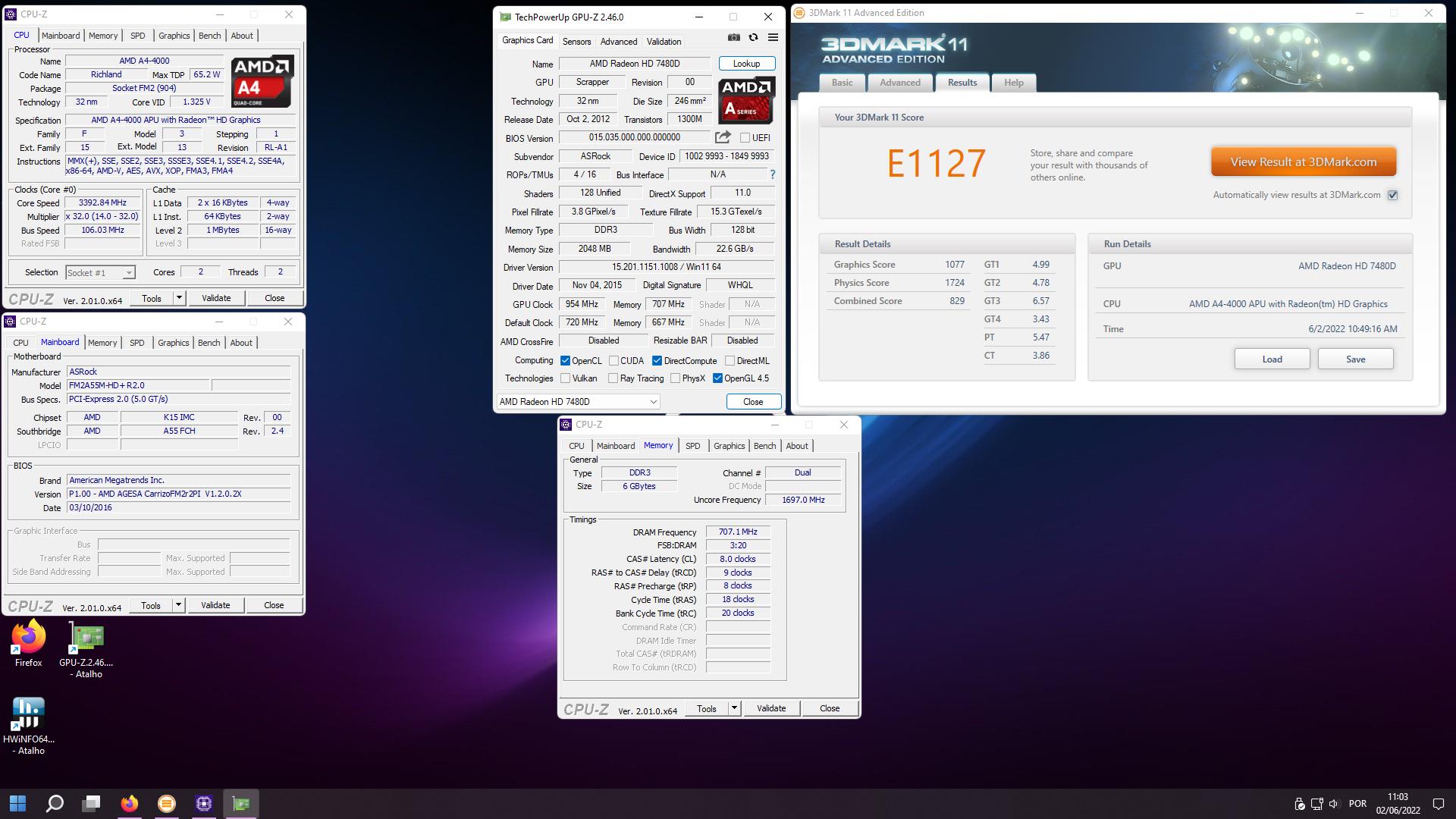Click the GPU name field AMD Radeon HD 7480D

pyautogui.click(x=635, y=64)
